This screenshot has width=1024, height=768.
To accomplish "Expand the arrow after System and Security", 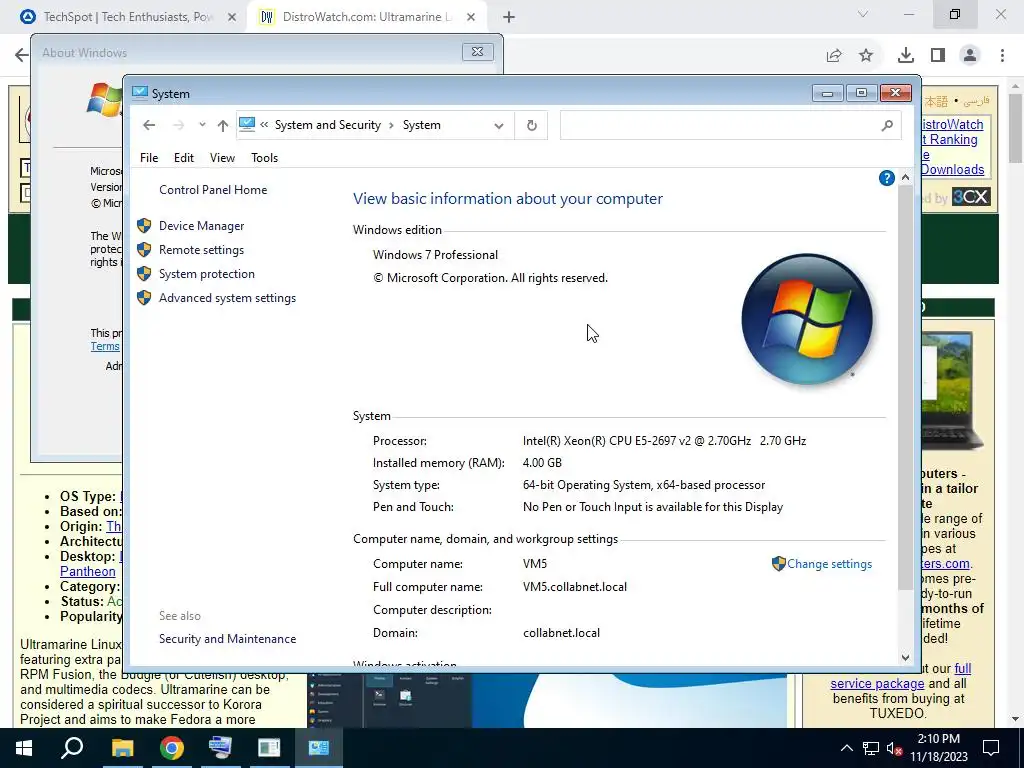I will 391,125.
